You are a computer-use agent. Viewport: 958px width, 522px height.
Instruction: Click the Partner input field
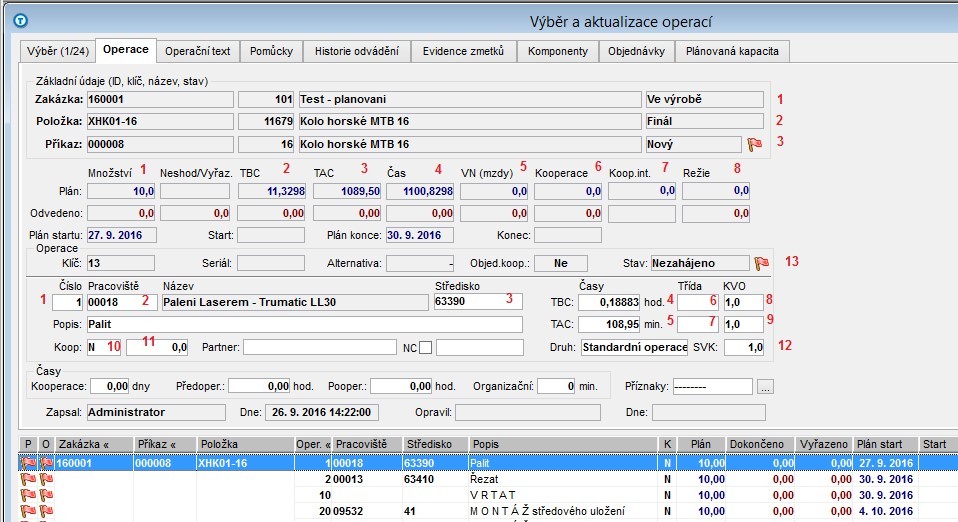320,348
